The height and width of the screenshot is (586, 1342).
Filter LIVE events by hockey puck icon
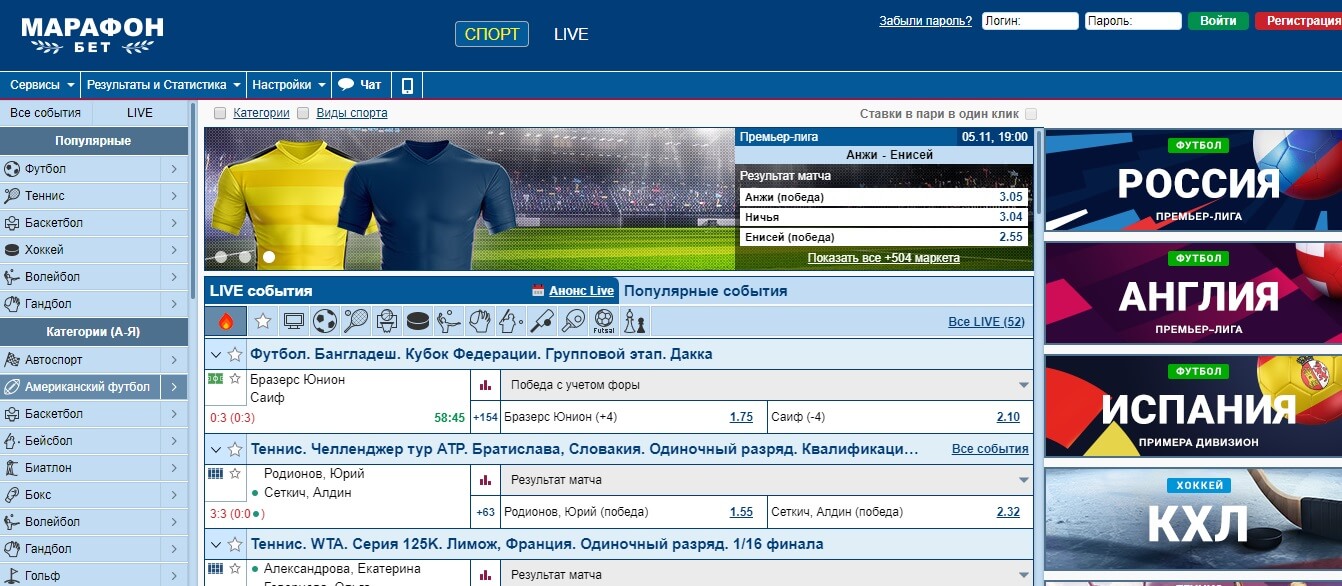click(417, 321)
